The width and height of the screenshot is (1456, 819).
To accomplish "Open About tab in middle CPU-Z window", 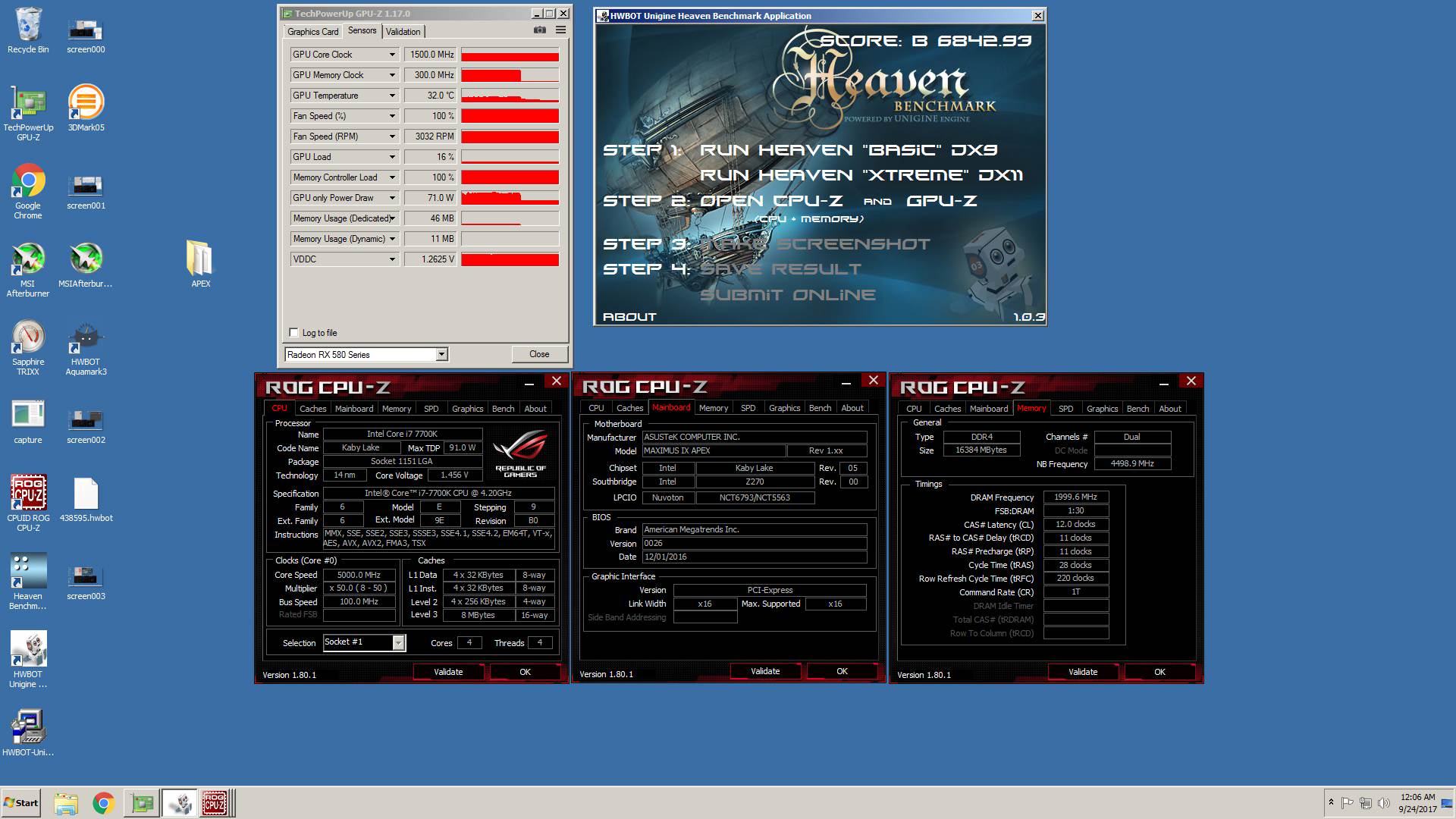I will click(x=852, y=408).
